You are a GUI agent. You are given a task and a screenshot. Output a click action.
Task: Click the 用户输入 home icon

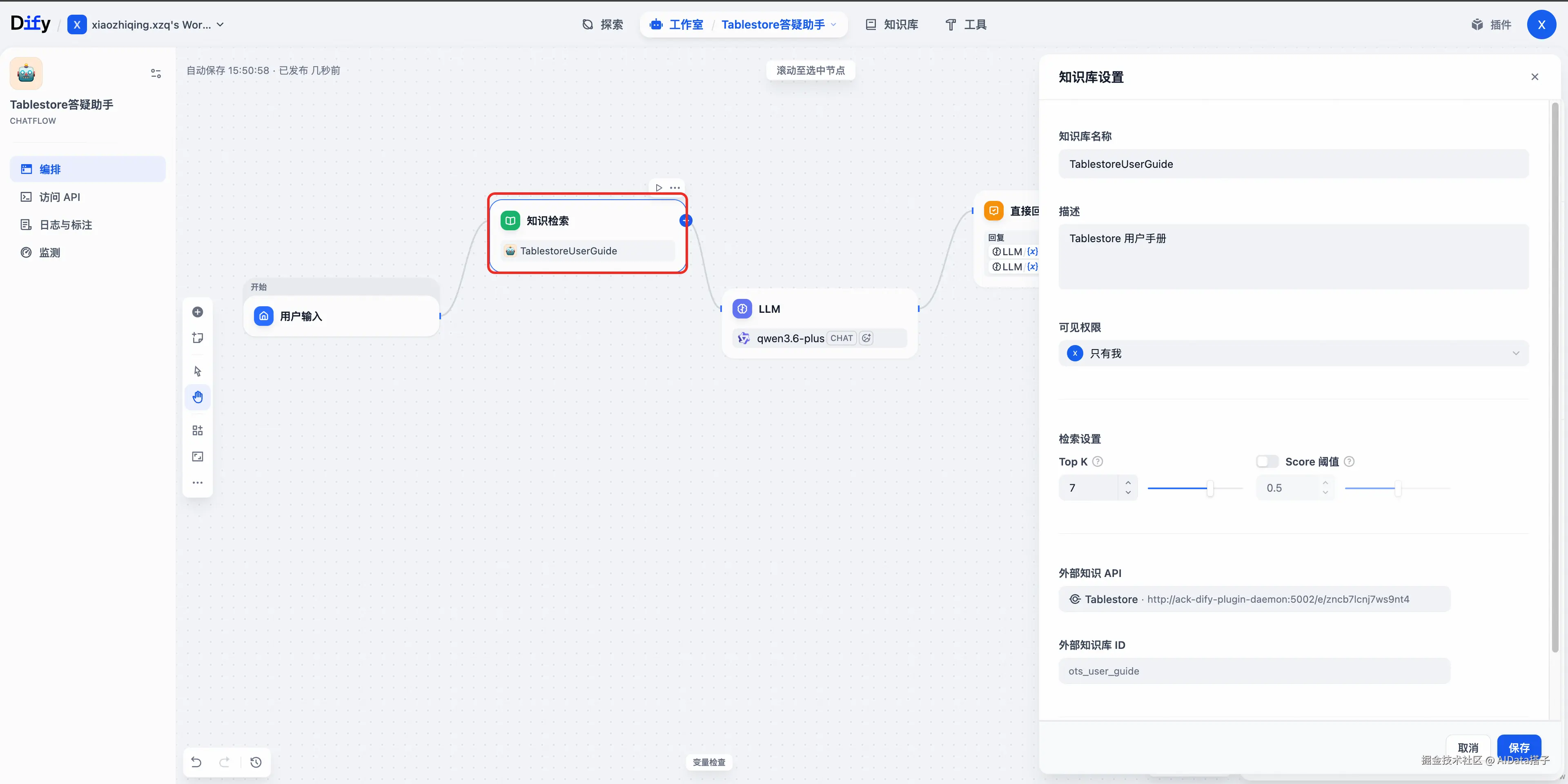click(263, 316)
